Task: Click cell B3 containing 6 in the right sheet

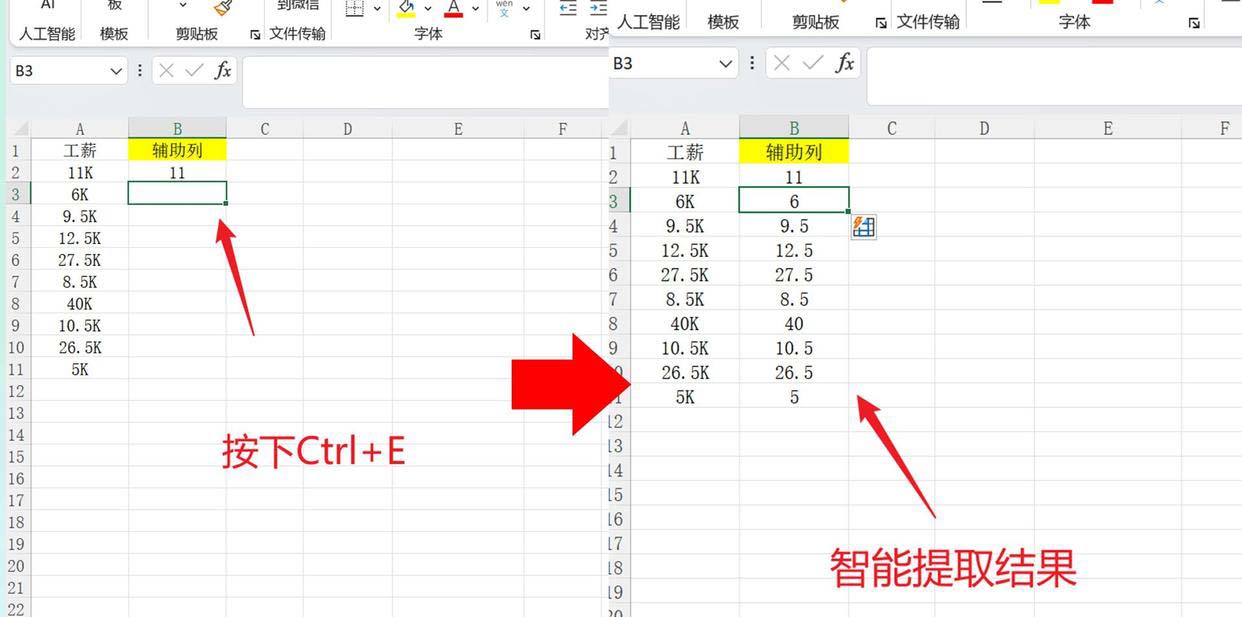Action: tap(794, 201)
